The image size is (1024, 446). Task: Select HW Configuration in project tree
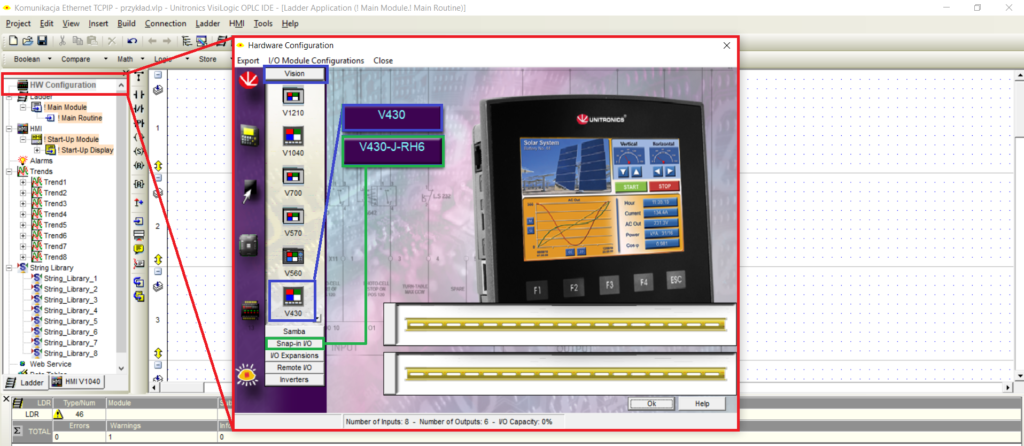click(x=62, y=85)
